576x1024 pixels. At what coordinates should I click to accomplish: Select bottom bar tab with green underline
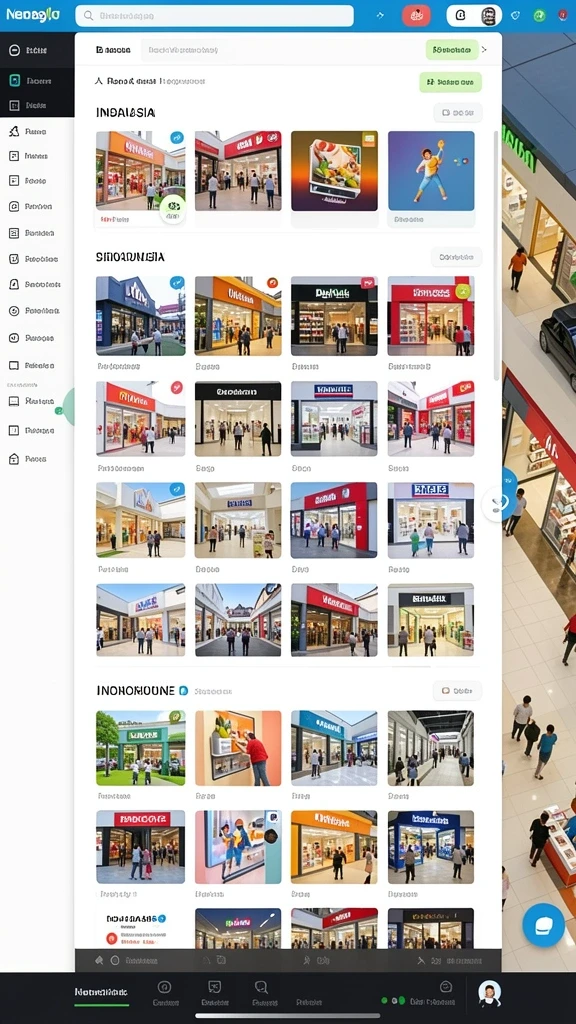coord(101,993)
